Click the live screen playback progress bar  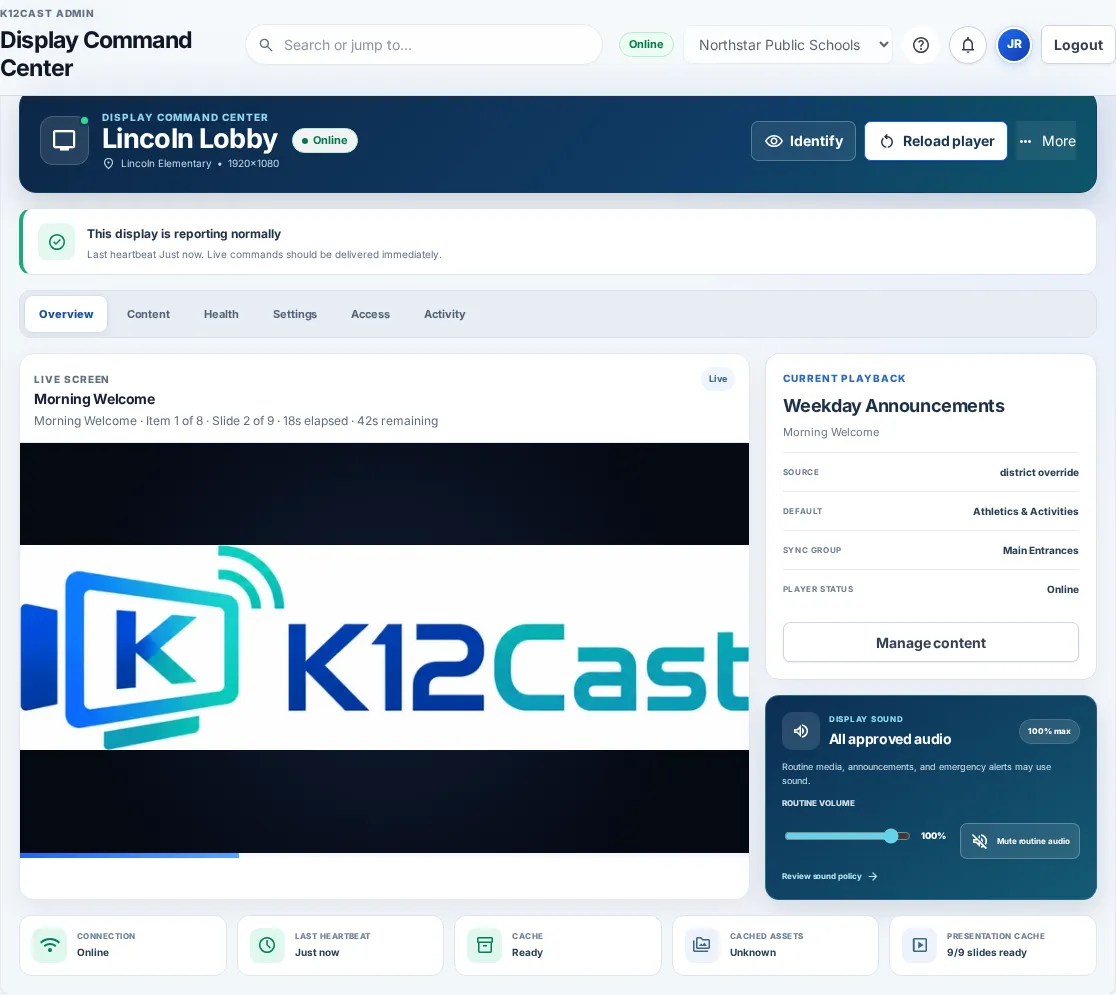point(384,855)
